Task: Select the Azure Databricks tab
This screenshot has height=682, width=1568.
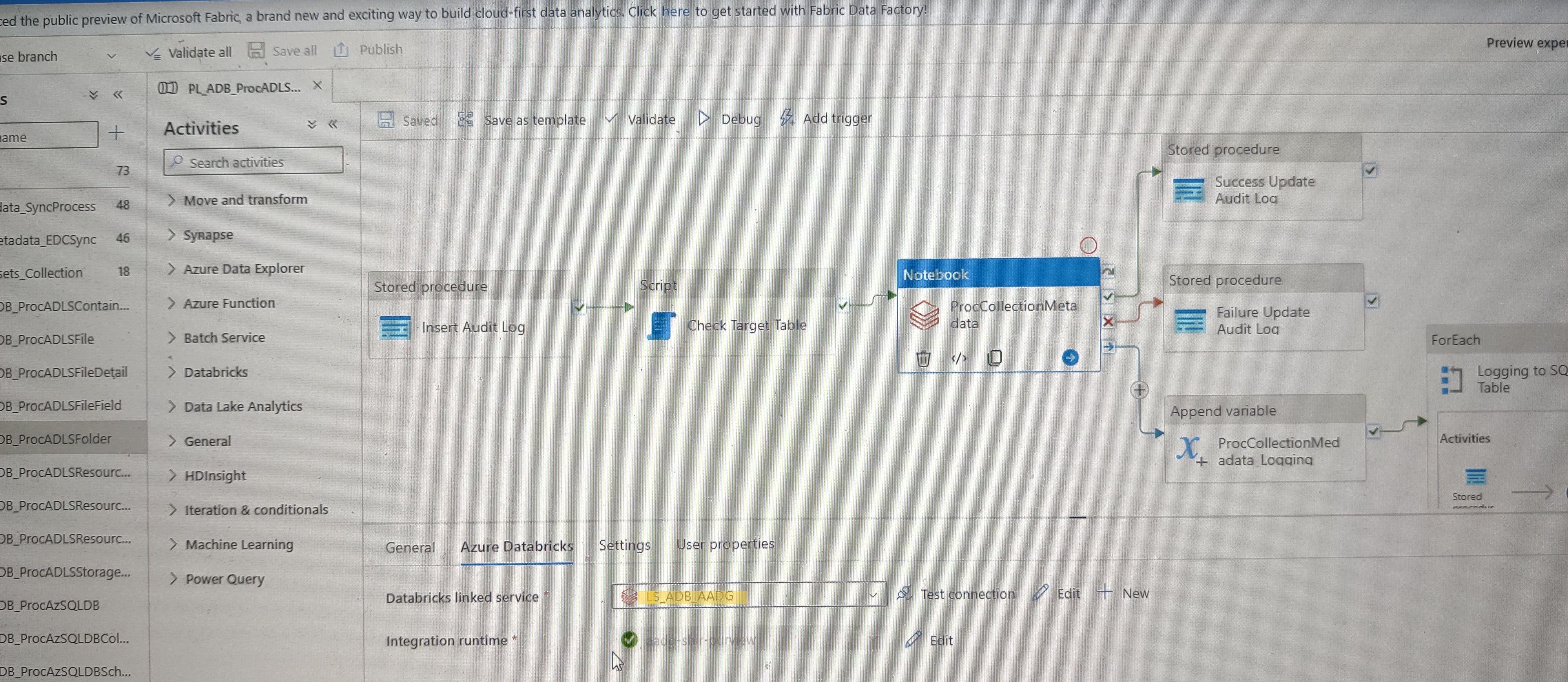Action: coord(517,546)
